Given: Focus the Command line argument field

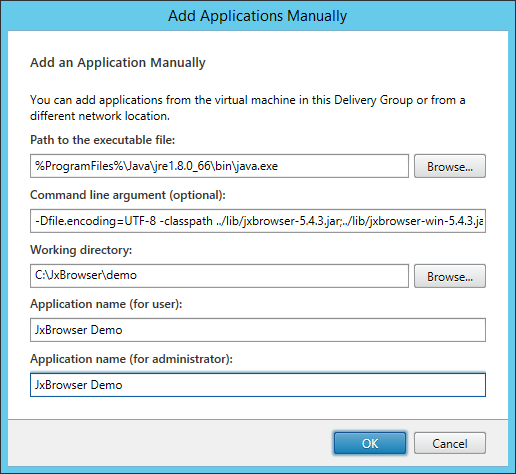Looking at the screenshot, I should coord(258,221).
